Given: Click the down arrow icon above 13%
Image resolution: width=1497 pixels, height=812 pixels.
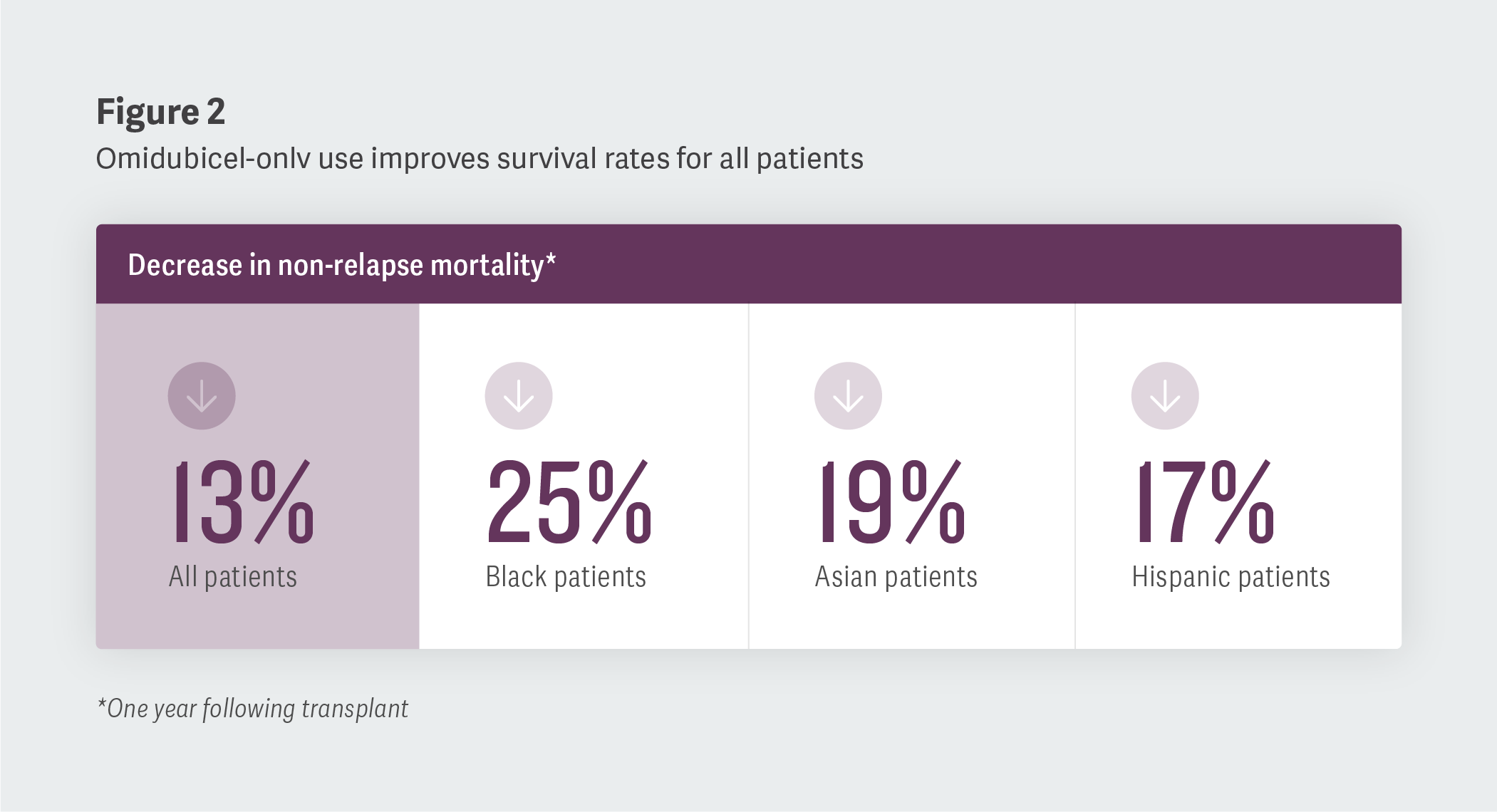Looking at the screenshot, I should point(202,396).
